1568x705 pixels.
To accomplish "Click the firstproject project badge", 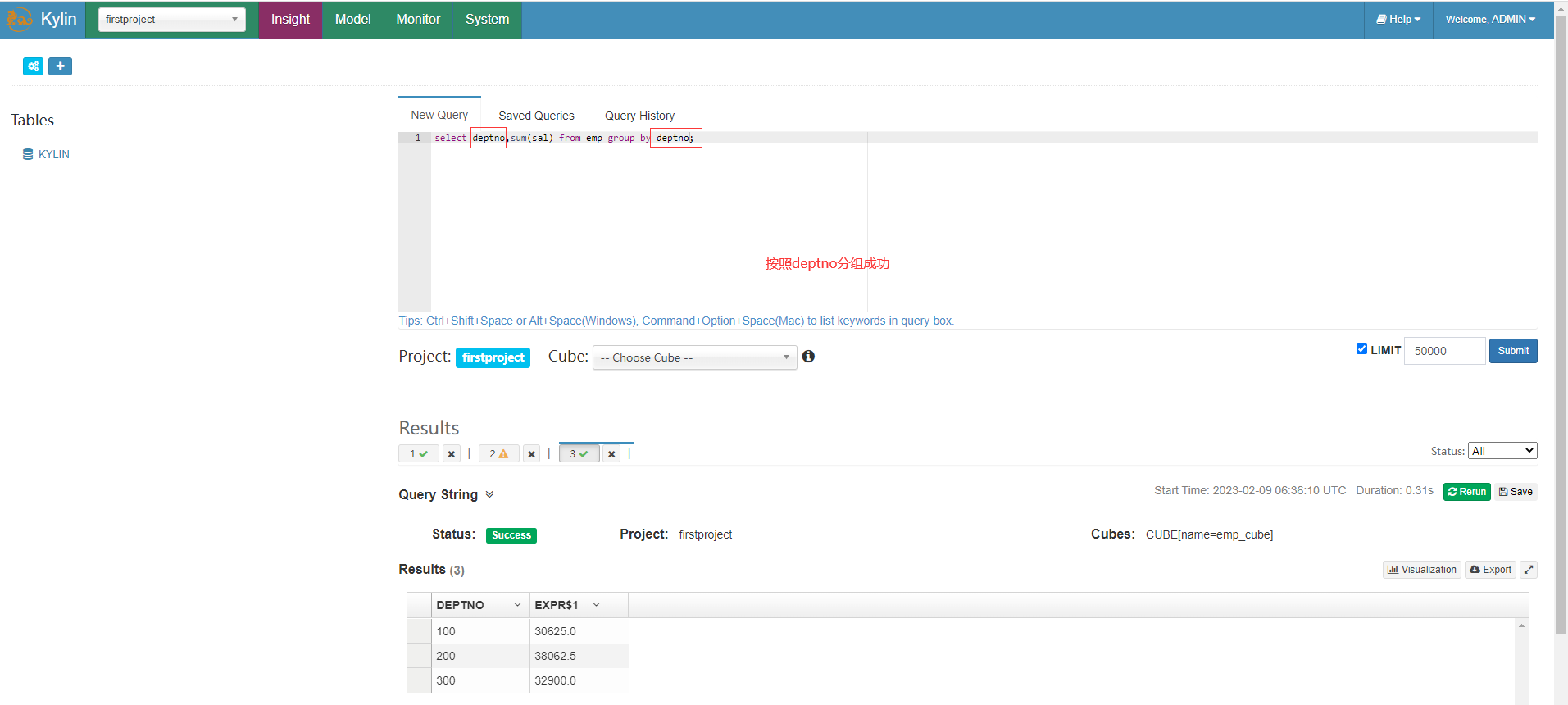I will point(493,357).
